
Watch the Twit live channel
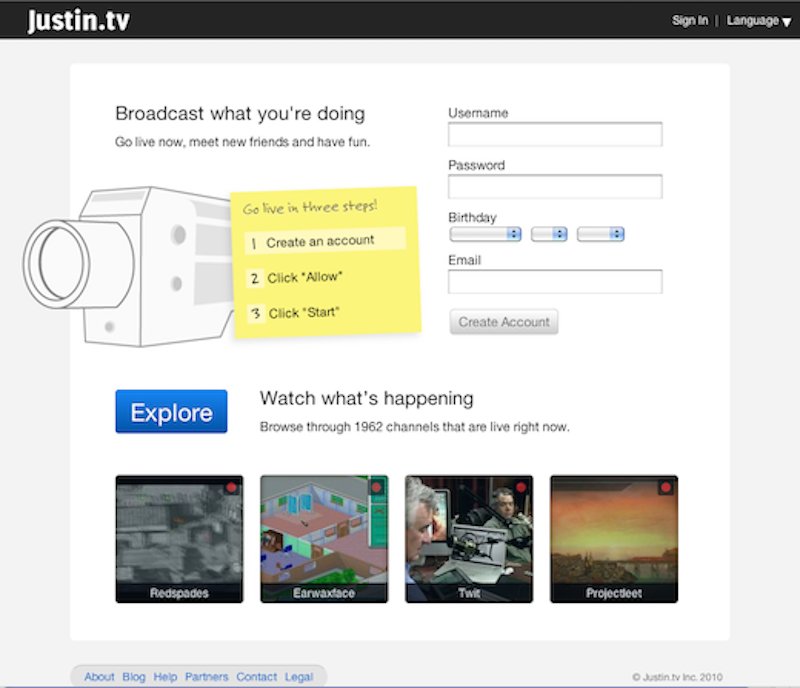coord(469,538)
